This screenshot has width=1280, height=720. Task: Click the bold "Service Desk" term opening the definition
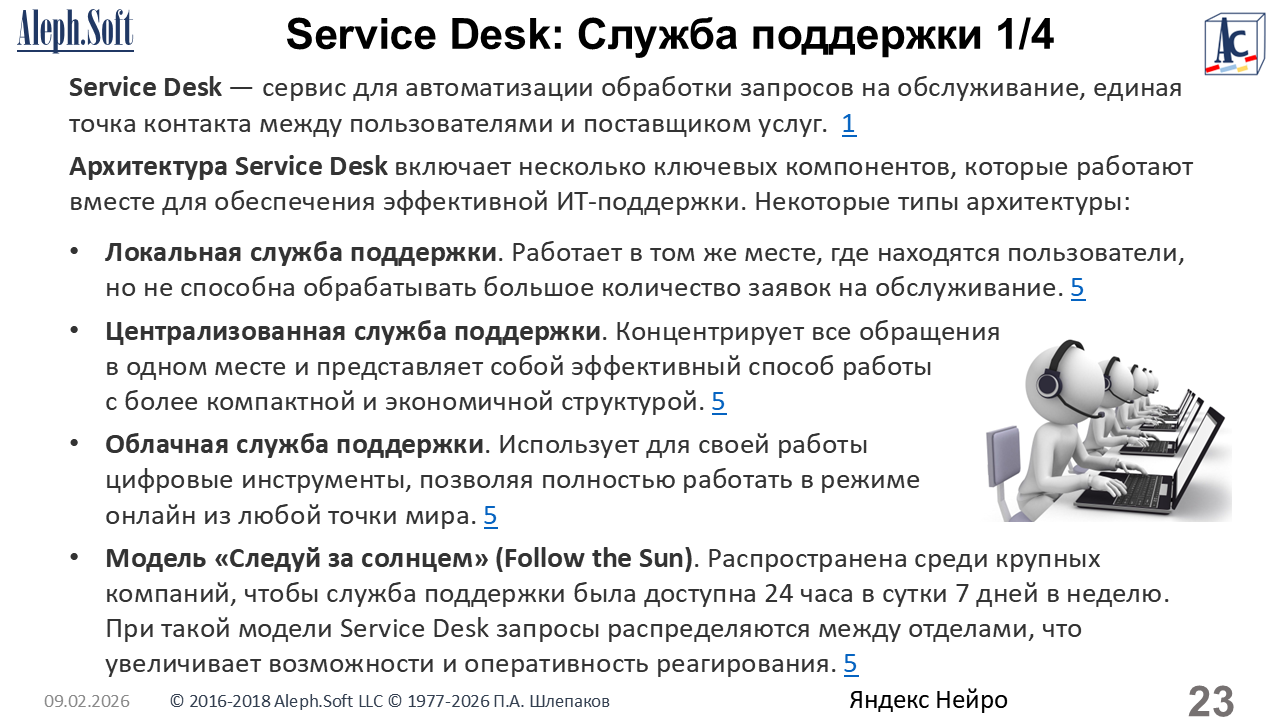(x=145, y=88)
